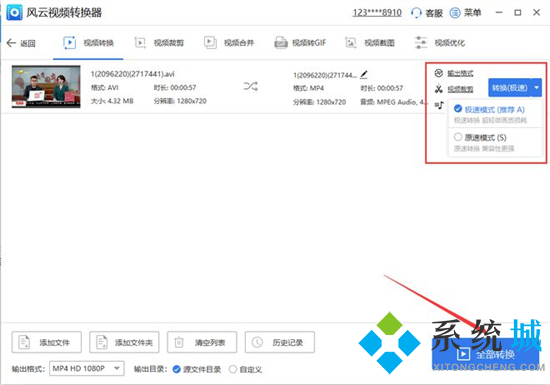Select the 自定义 output directory radio
Image resolution: width=550 pixels, height=385 pixels.
coord(246,369)
